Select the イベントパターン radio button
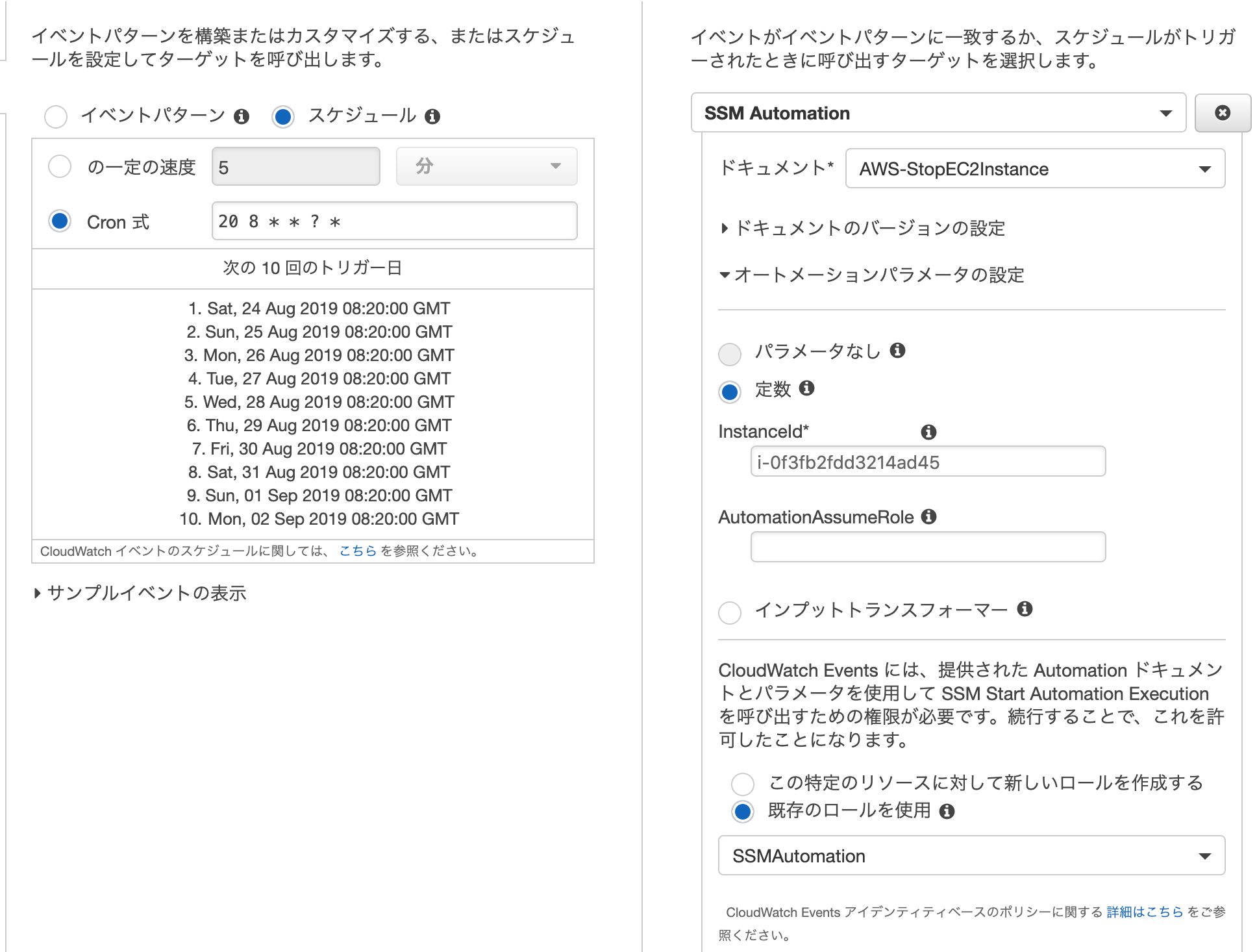1257x952 pixels. (56, 117)
